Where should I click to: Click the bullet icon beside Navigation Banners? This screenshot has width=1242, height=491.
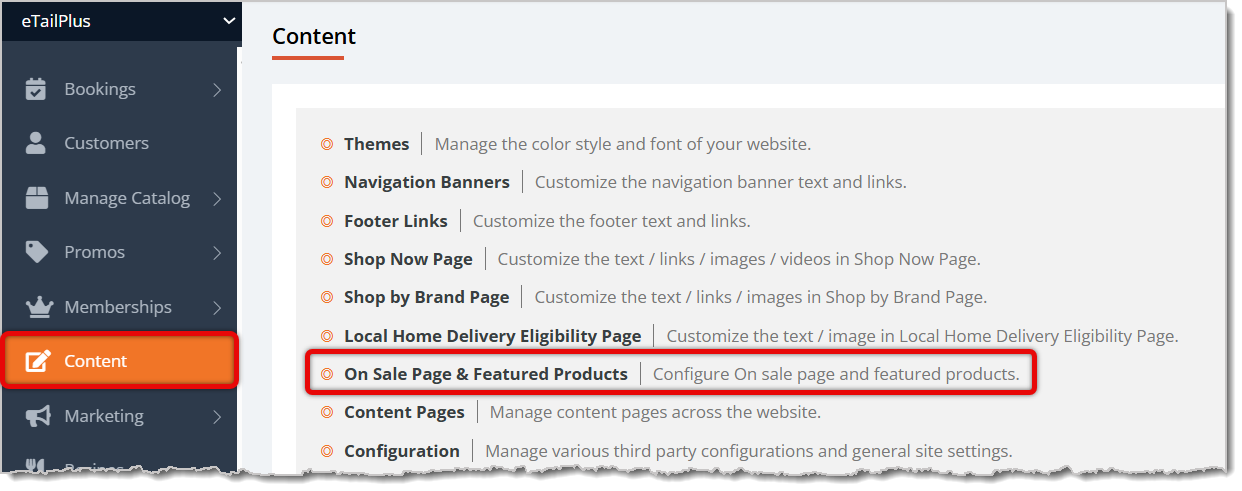click(327, 182)
